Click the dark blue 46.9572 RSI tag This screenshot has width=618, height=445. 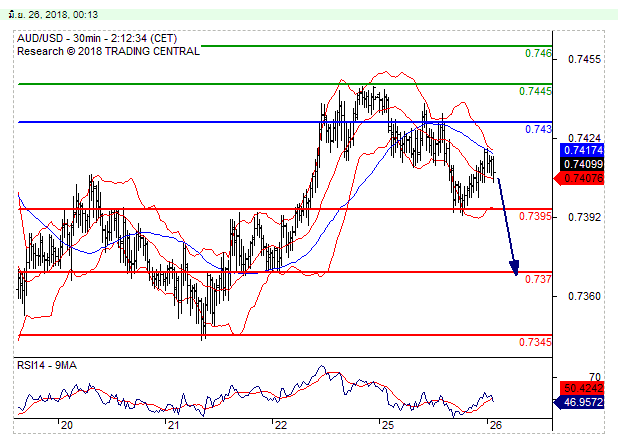(579, 402)
